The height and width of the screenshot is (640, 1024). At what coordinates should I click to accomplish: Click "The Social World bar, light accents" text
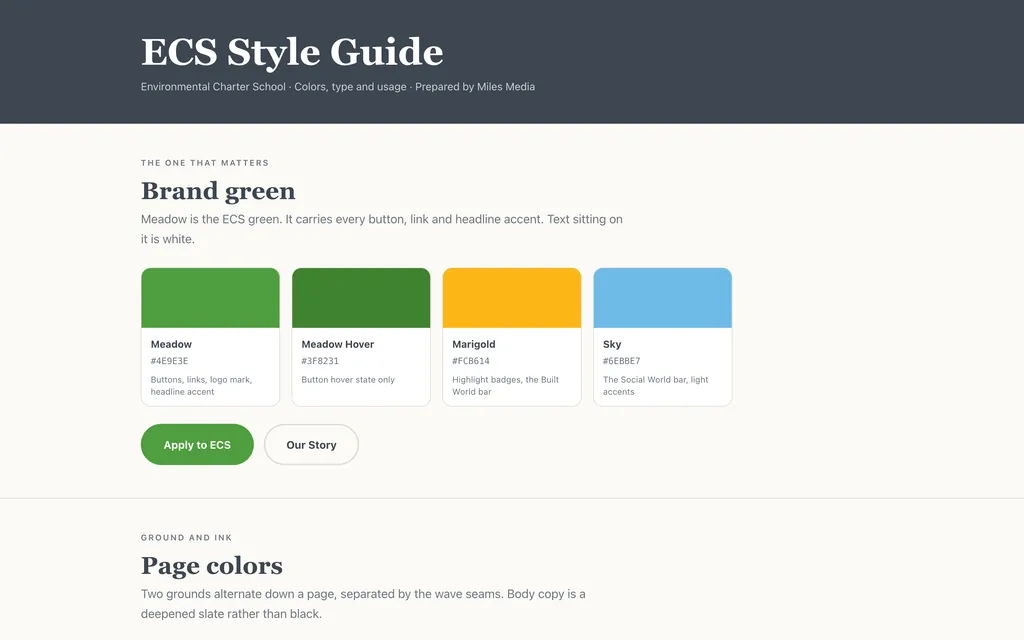(656, 385)
